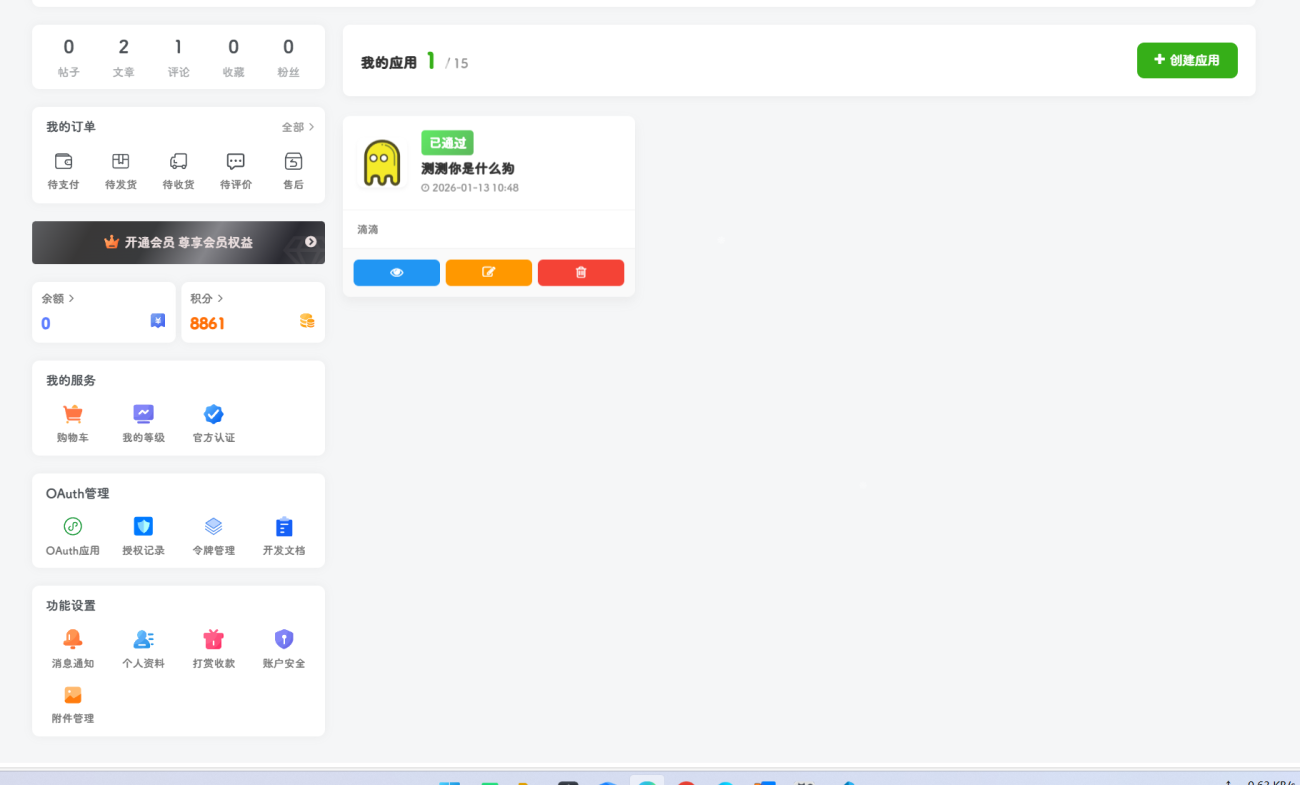Image resolution: width=1300 pixels, height=785 pixels.
Task: Click the blue eye view button
Action: click(396, 272)
